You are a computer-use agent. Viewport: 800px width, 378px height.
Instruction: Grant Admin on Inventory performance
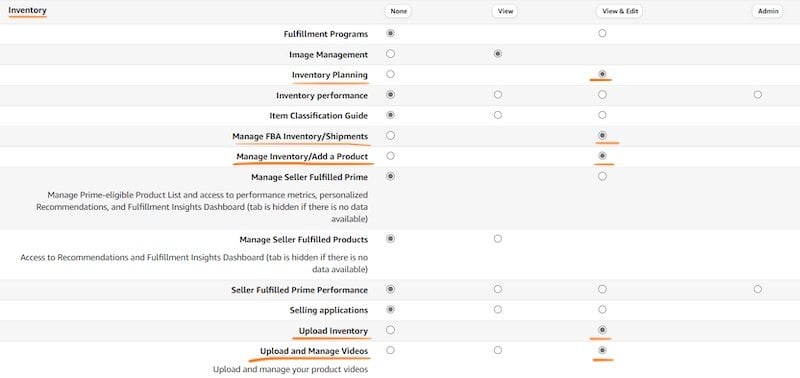point(758,94)
